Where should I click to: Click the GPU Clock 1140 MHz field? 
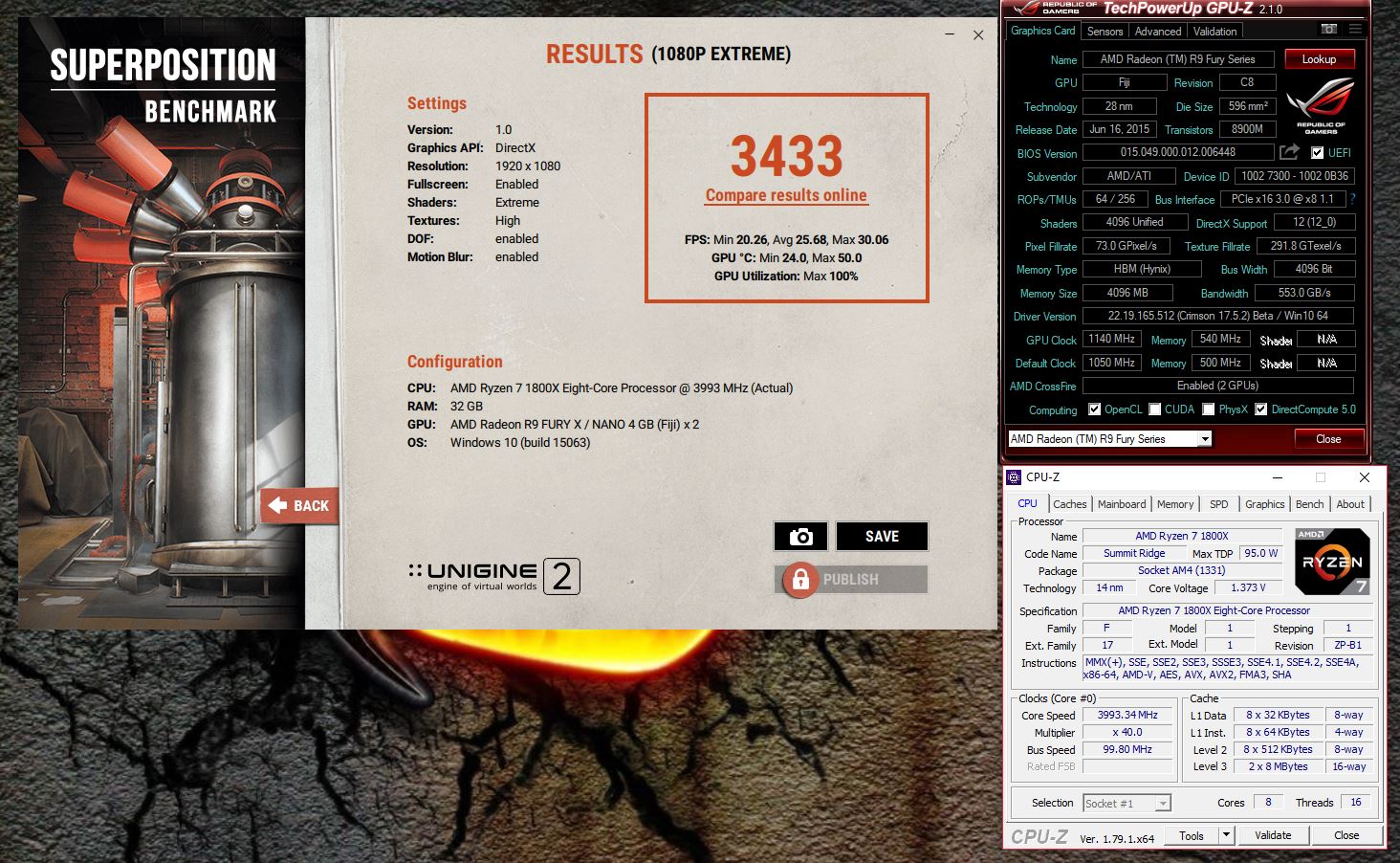pos(1112,339)
